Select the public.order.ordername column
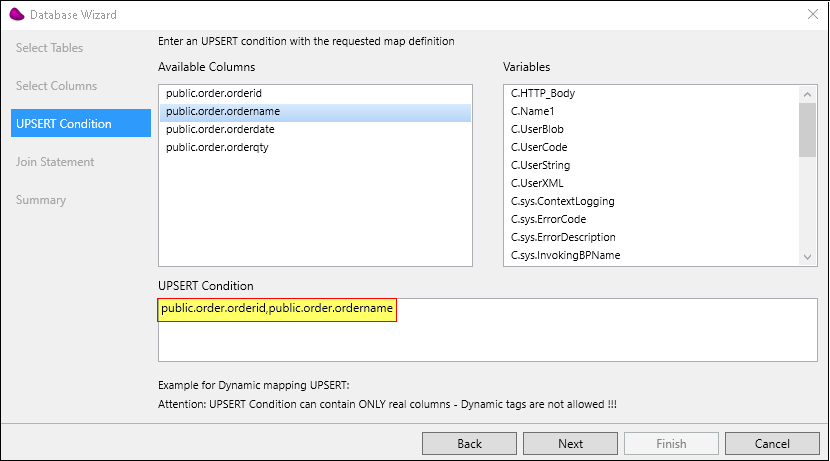830x461 pixels. click(315, 111)
